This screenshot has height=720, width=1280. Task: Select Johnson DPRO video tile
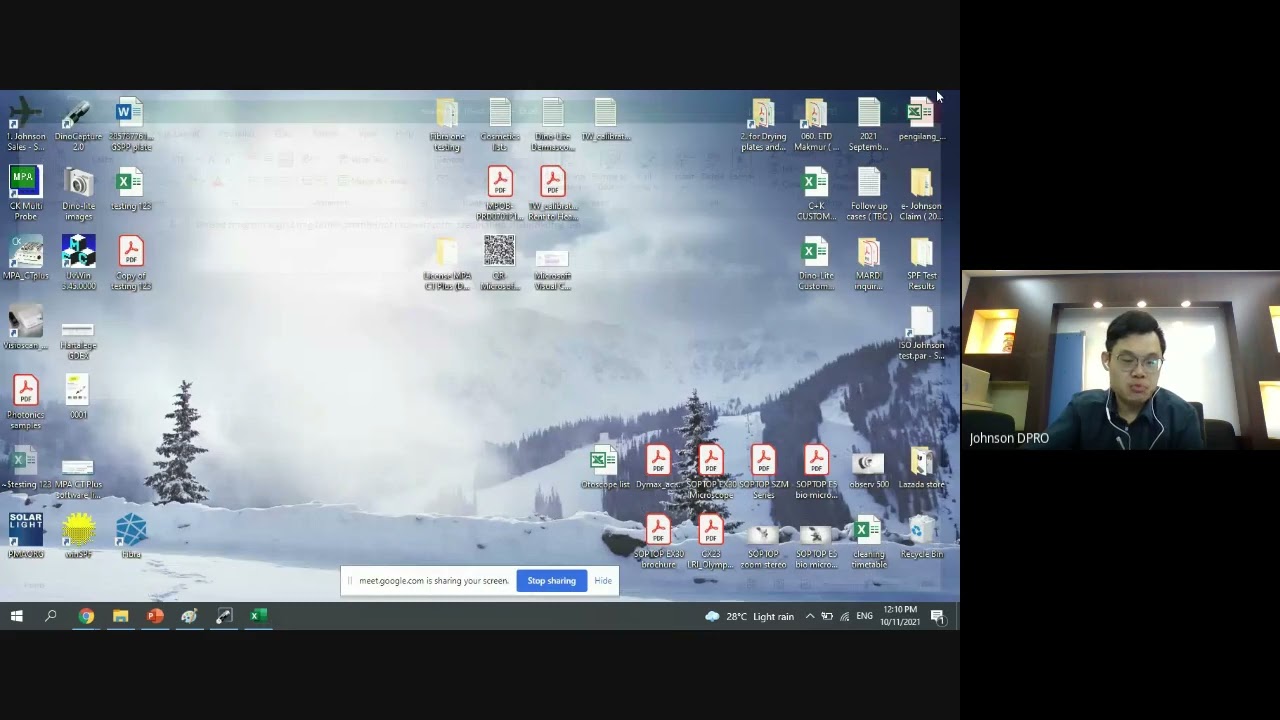point(1121,359)
